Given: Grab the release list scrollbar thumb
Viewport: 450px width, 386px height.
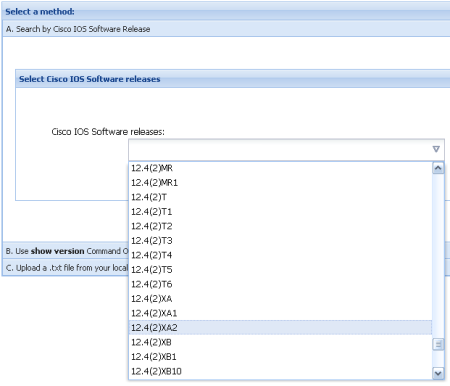Looking at the screenshot, I should pyautogui.click(x=438, y=344).
